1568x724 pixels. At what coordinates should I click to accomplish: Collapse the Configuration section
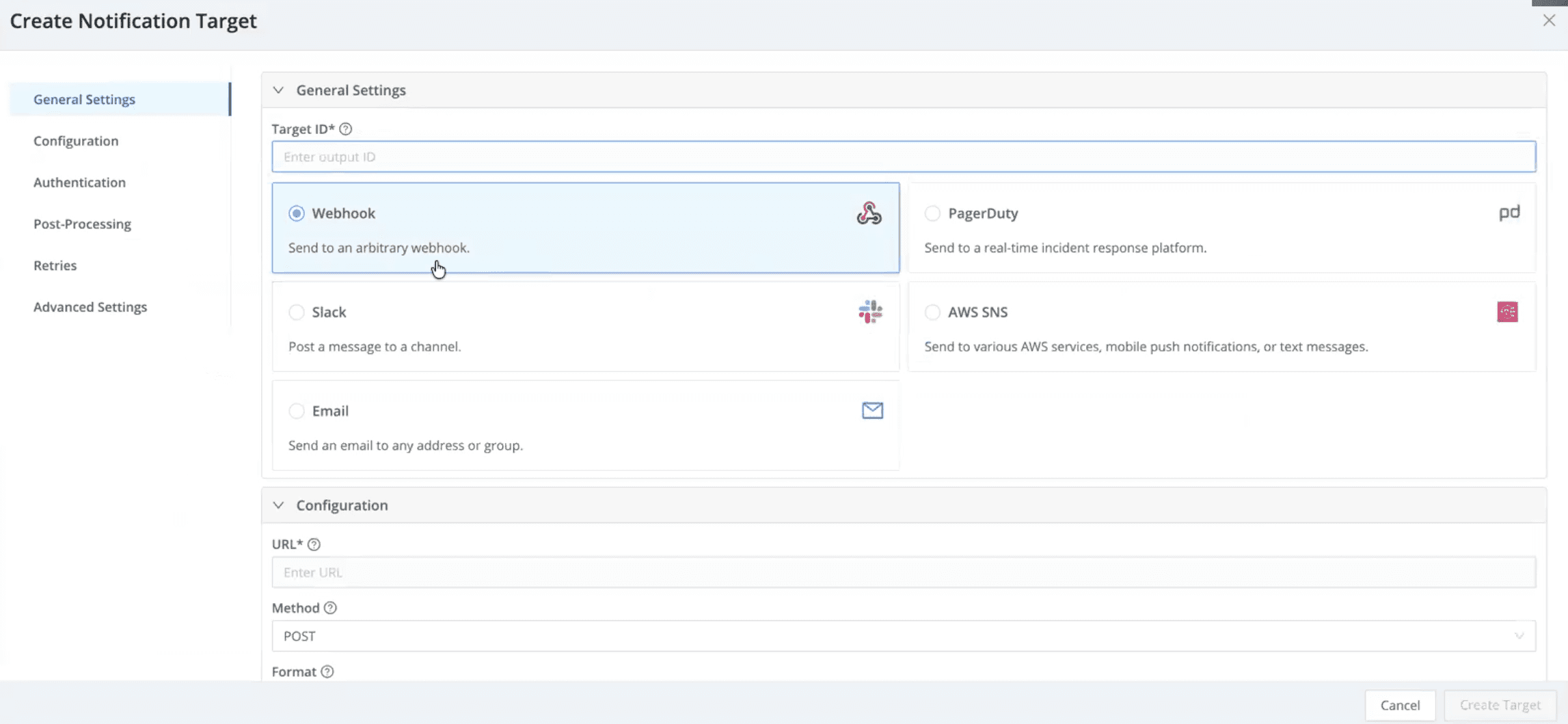(x=278, y=505)
